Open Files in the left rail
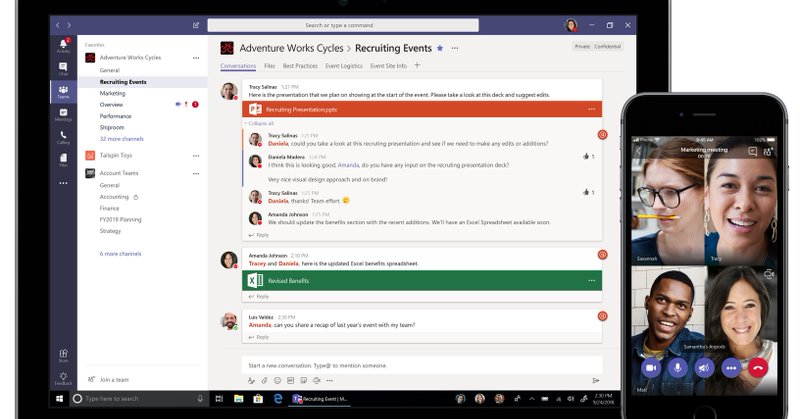This screenshot has width=800, height=419. coord(63,160)
